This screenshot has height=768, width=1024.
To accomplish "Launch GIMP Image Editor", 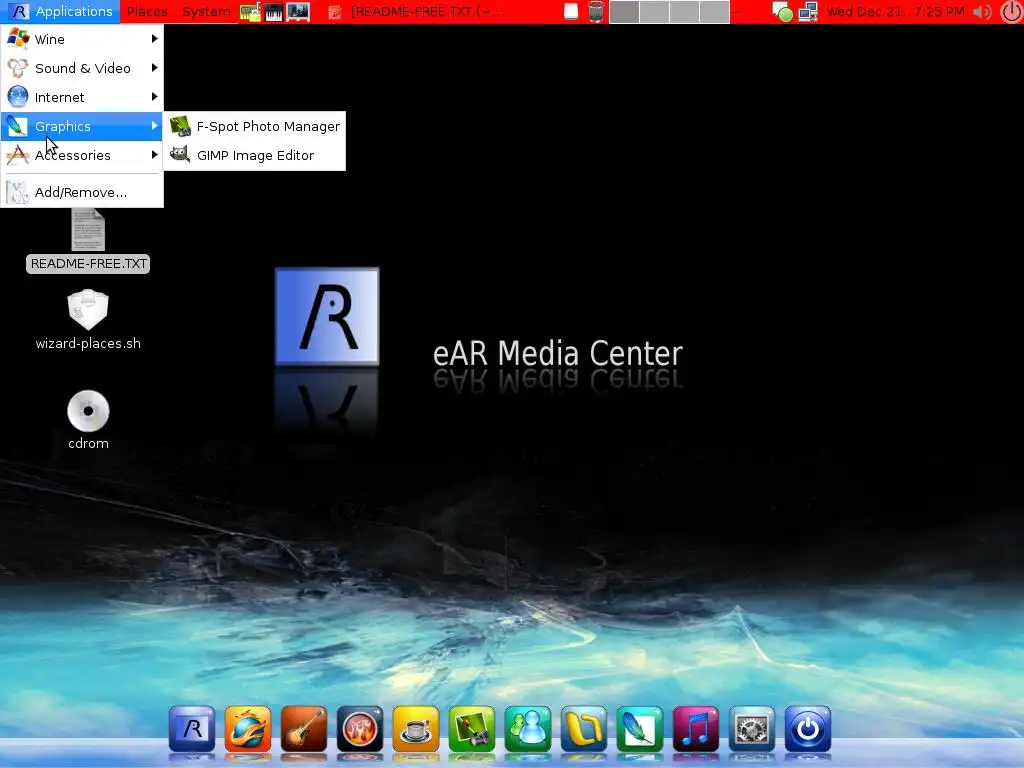I will pyautogui.click(x=255, y=155).
